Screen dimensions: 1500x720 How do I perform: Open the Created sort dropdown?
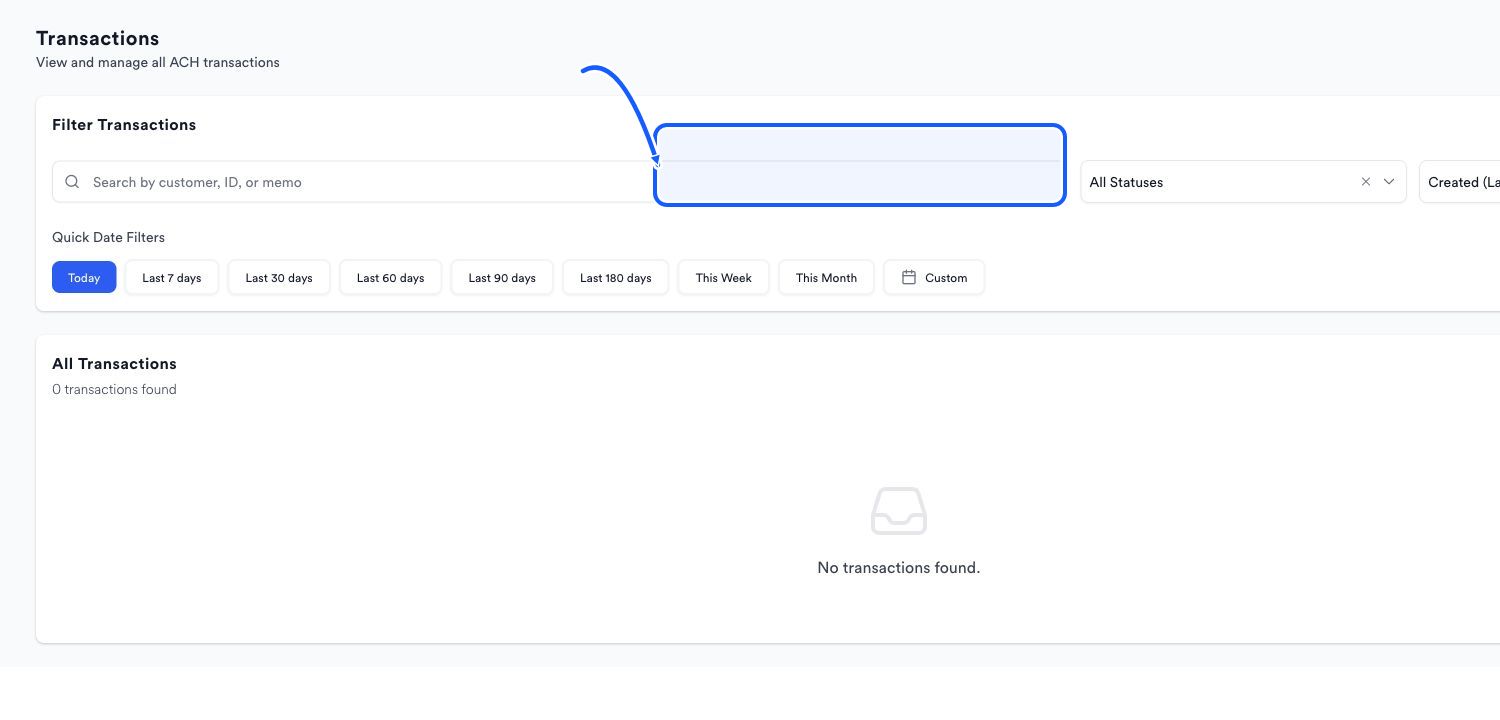(x=1459, y=182)
